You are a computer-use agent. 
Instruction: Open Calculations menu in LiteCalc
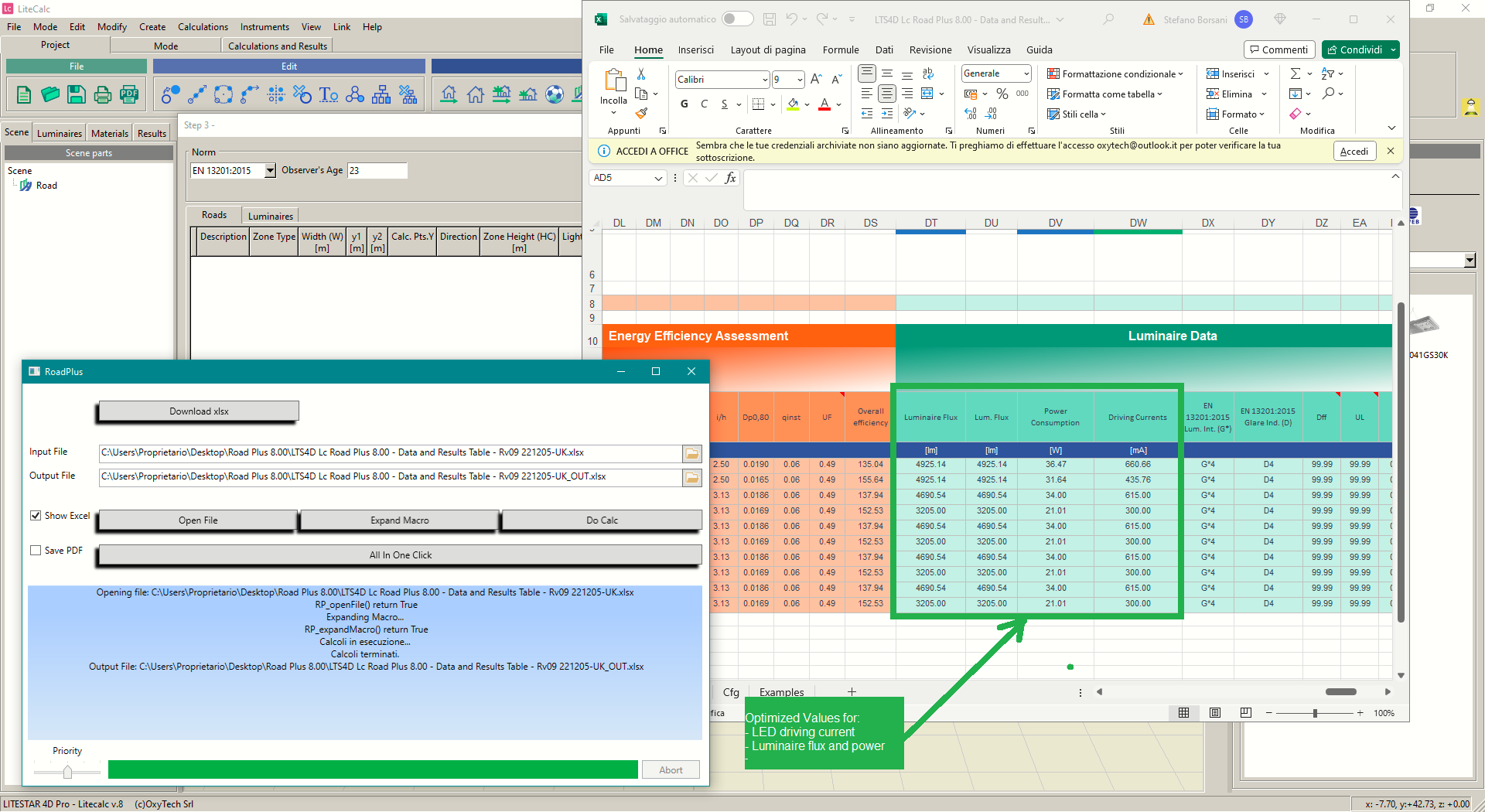203,27
